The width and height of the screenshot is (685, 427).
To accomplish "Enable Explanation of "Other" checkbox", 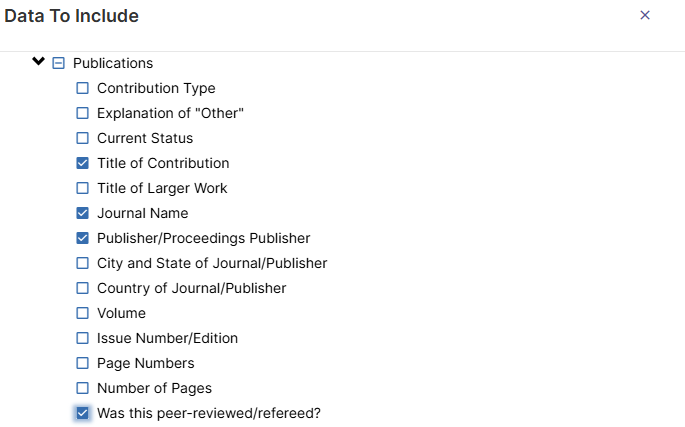I will 83,113.
